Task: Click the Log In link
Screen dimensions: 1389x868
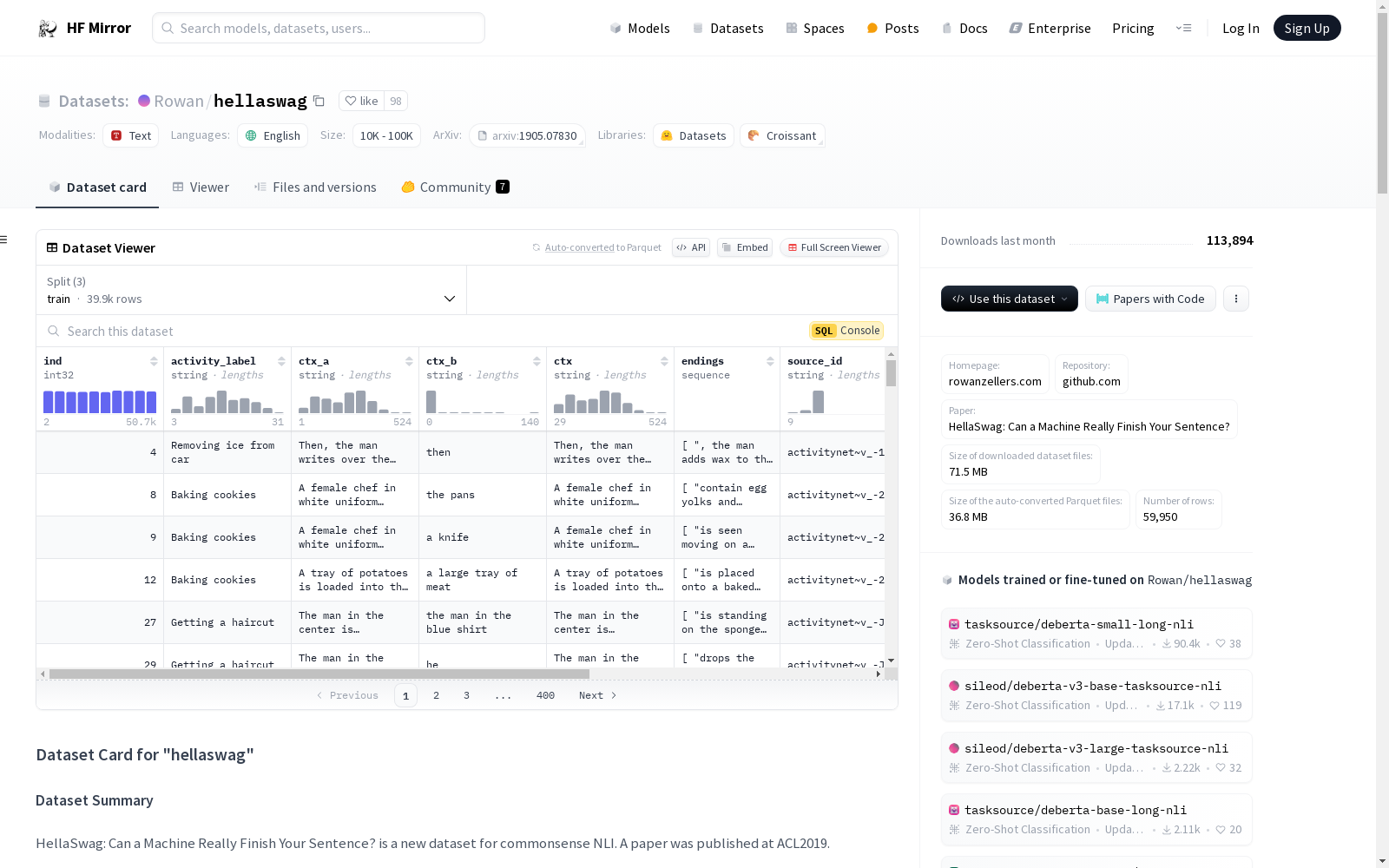Action: point(1241,29)
